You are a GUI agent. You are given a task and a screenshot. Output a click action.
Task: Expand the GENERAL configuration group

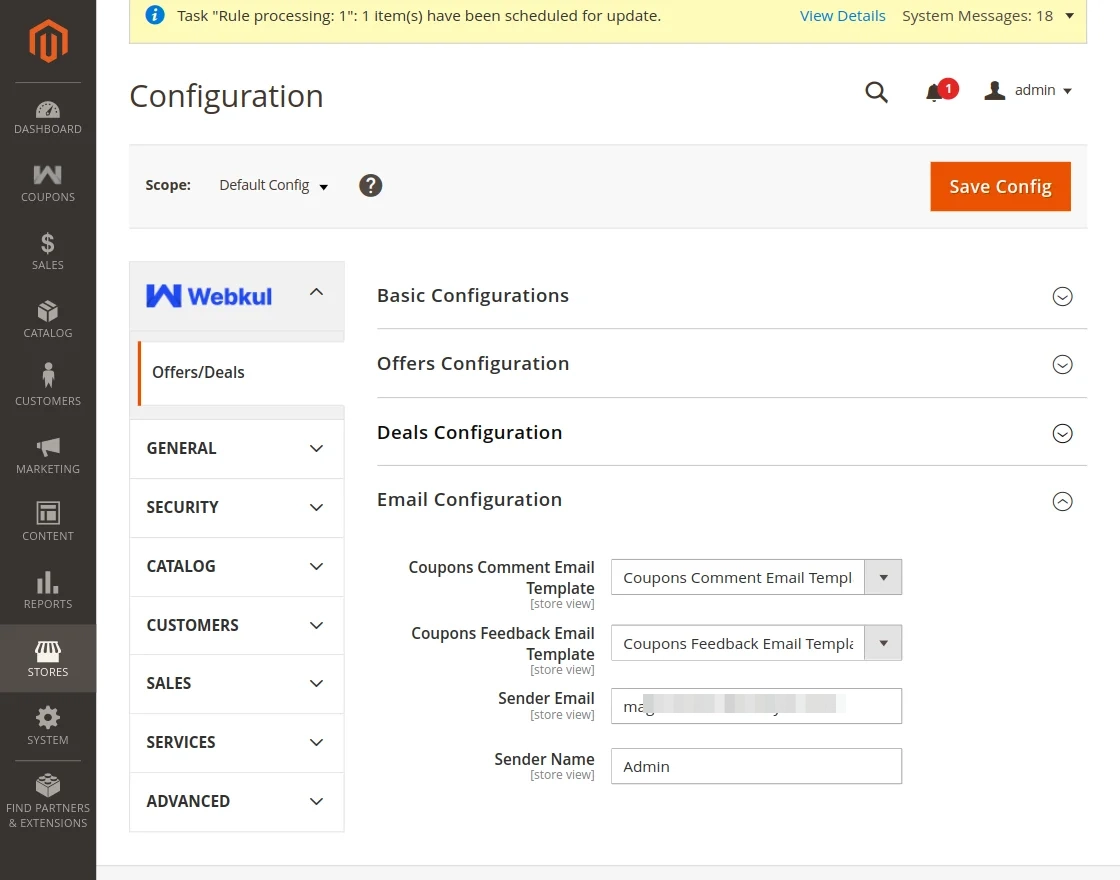pyautogui.click(x=236, y=448)
